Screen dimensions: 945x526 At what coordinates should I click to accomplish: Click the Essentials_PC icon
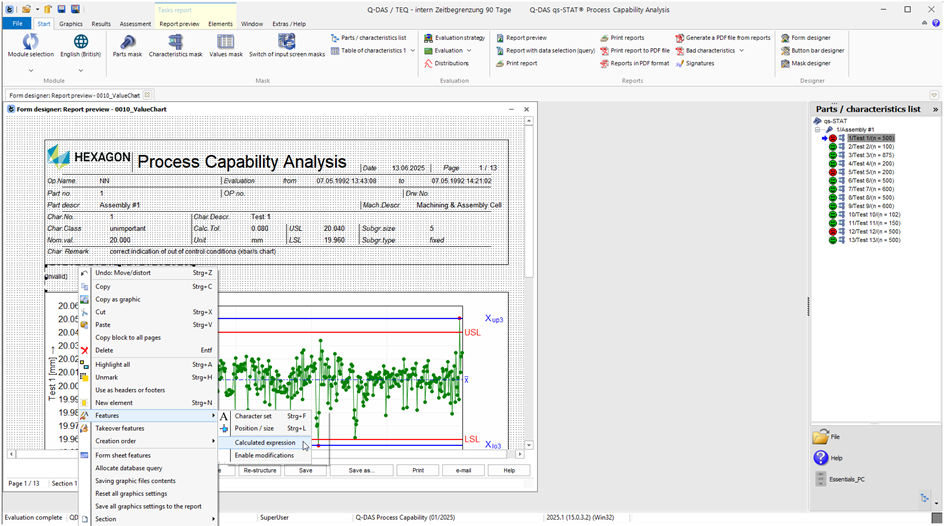(820, 479)
